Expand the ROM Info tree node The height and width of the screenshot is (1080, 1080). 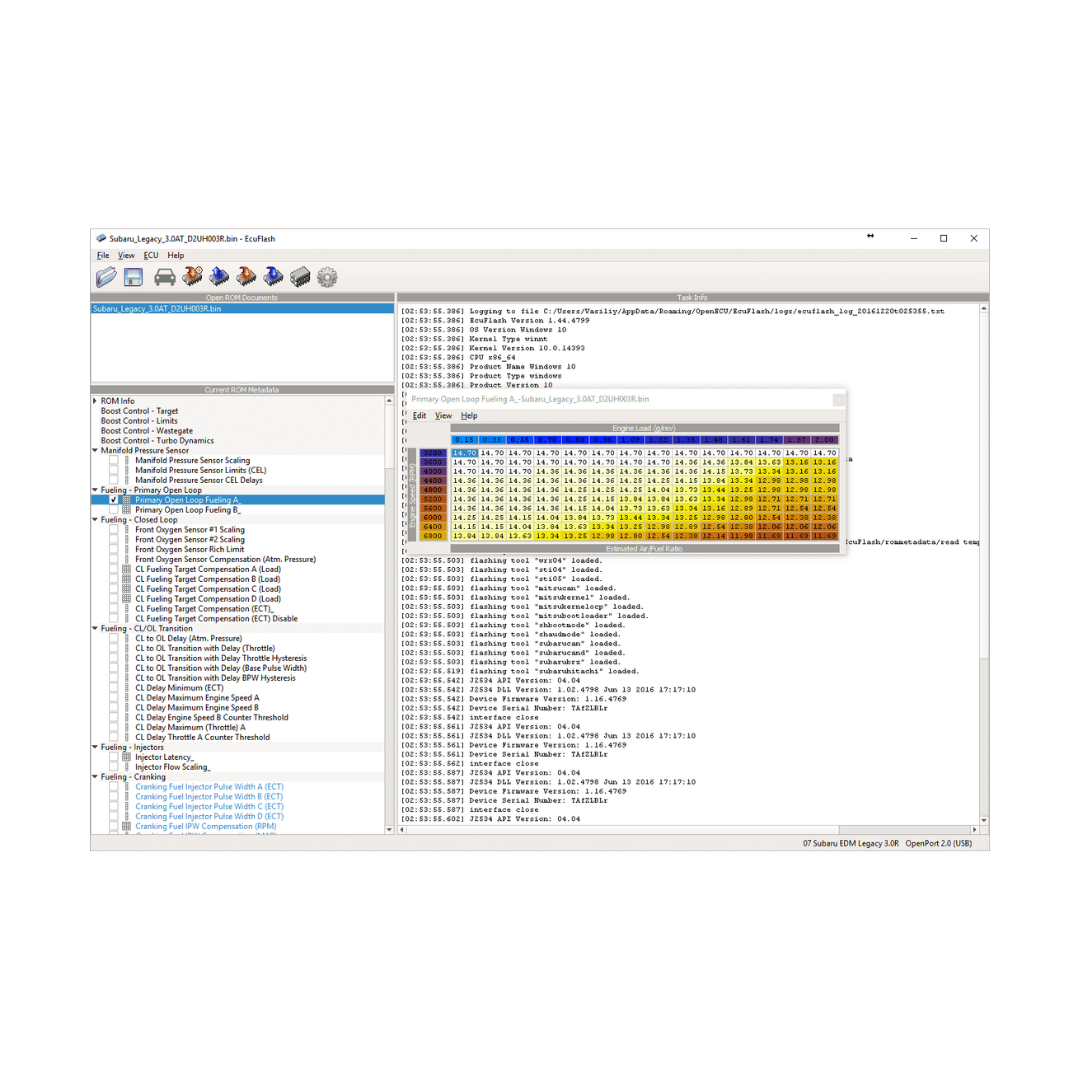95,401
